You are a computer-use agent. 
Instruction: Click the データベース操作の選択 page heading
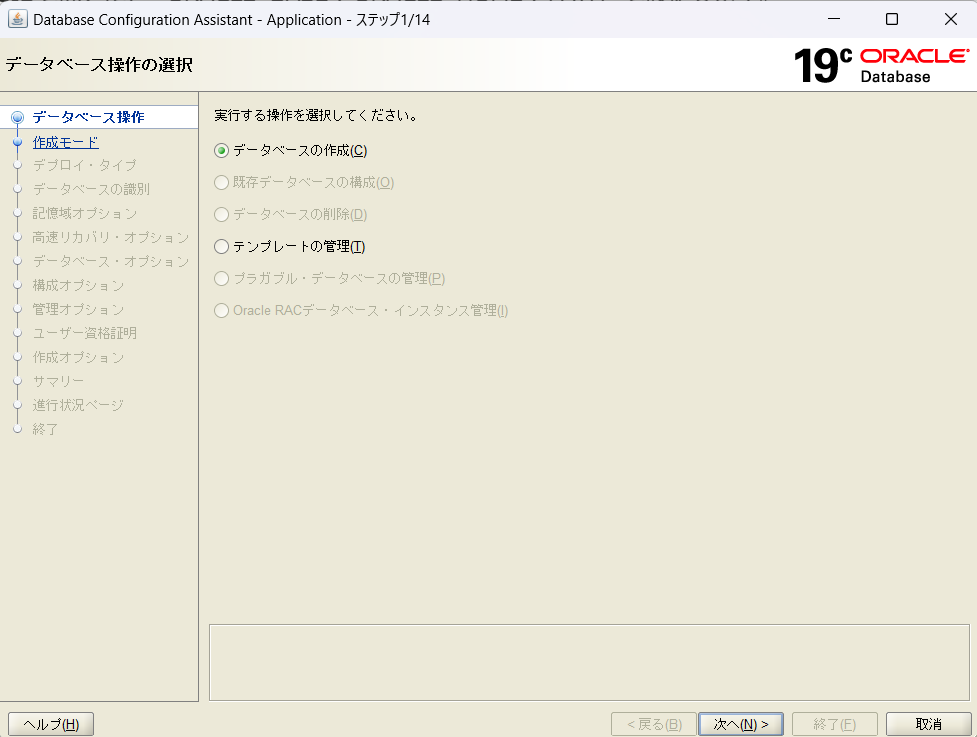[99, 65]
